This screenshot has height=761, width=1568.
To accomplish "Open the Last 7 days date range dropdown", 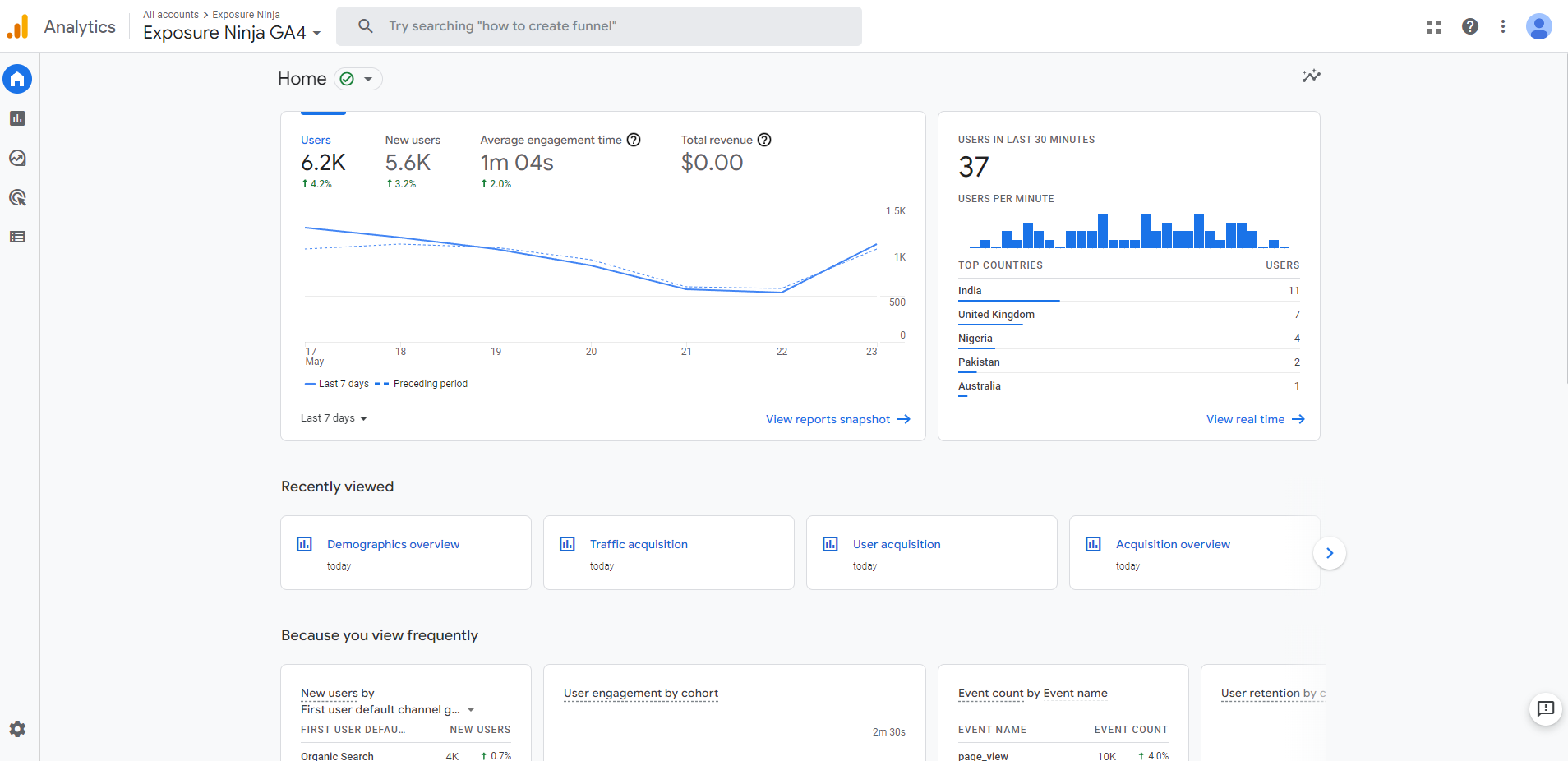I will 333,417.
